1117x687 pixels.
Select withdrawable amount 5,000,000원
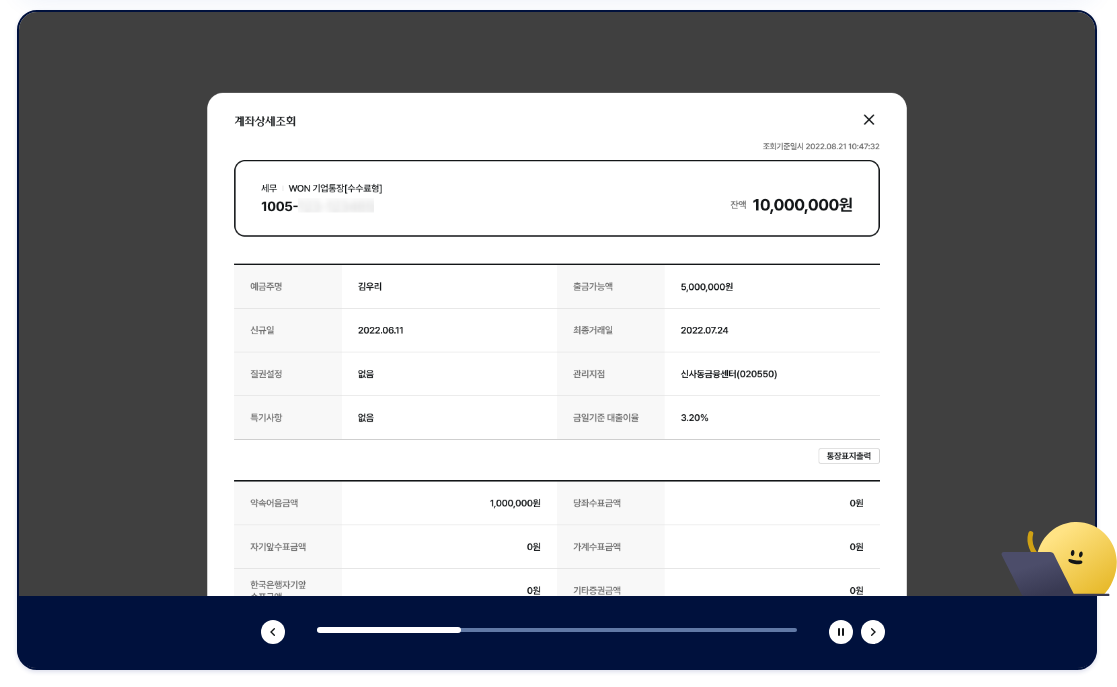click(x=707, y=286)
